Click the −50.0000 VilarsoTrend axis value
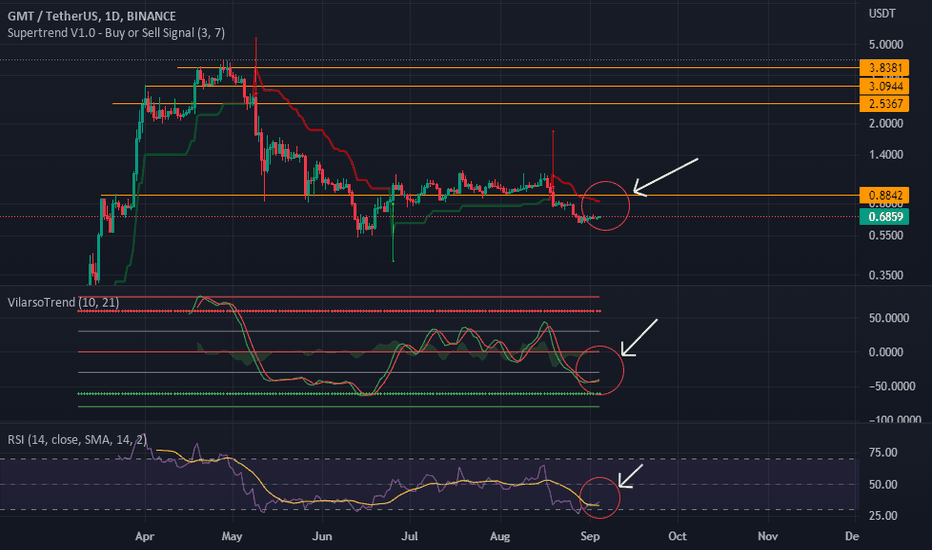This screenshot has width=932, height=550. 892,386
